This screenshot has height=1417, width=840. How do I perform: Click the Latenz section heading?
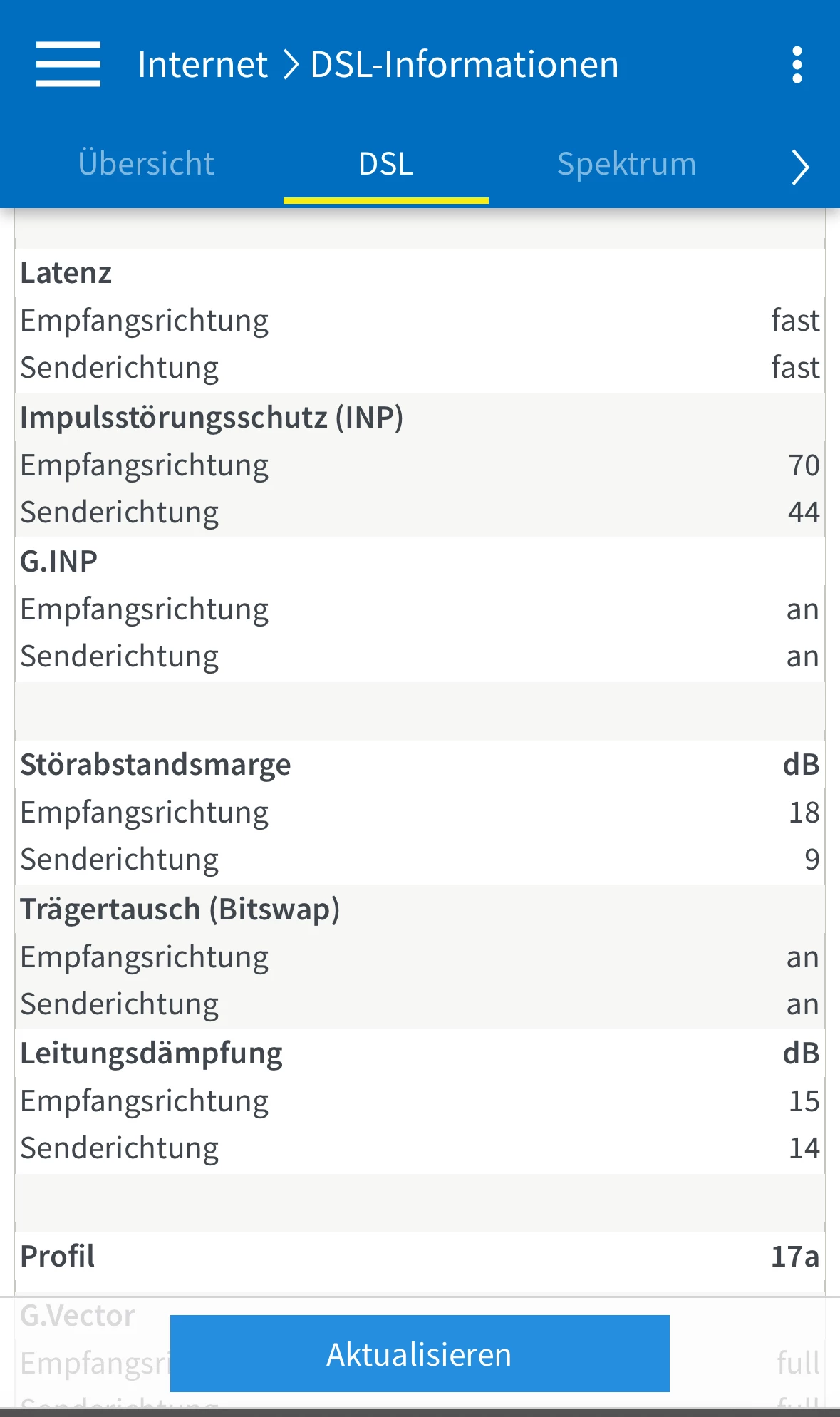66,273
